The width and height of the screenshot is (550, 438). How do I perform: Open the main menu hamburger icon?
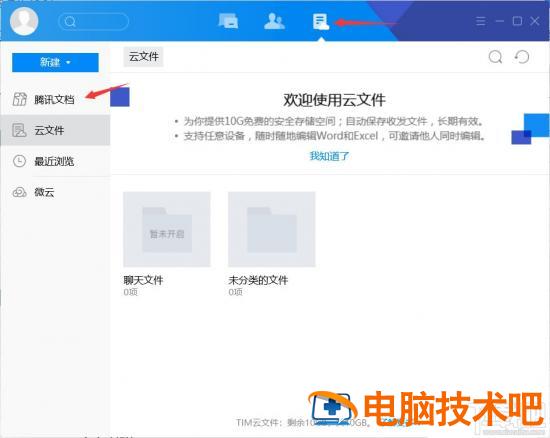(x=481, y=21)
